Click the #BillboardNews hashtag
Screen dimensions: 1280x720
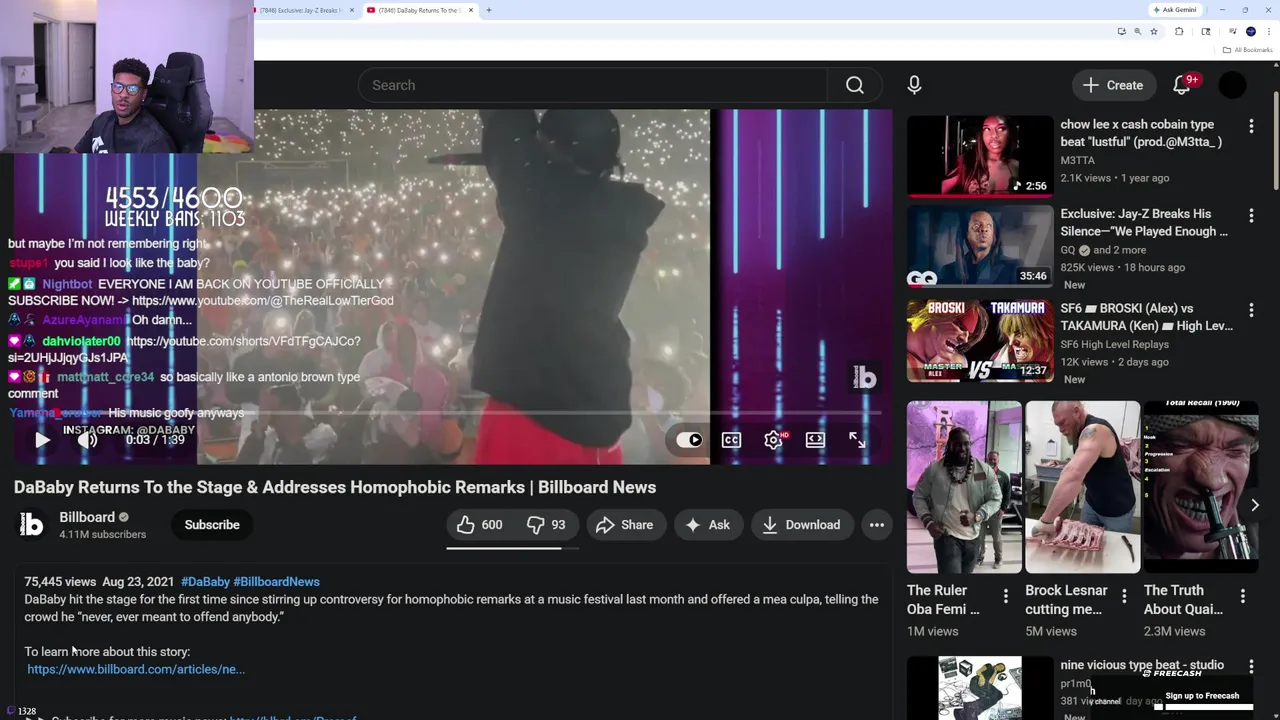[276, 581]
